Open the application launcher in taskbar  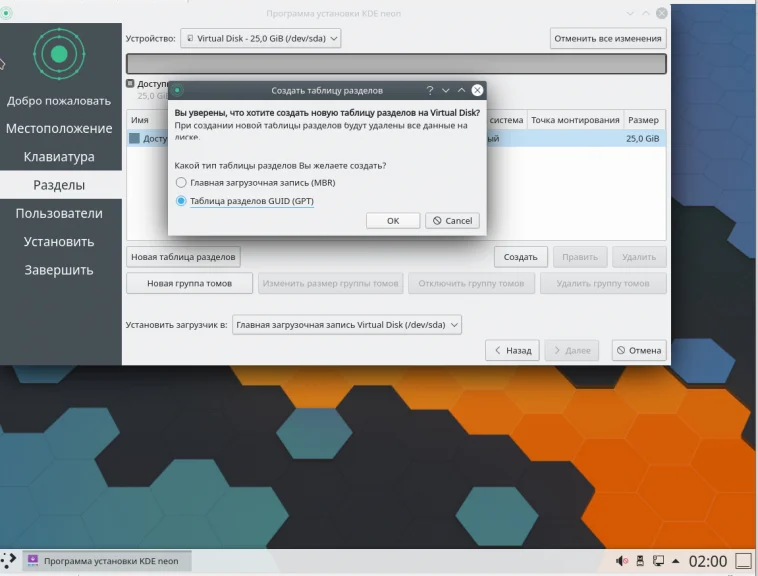[9, 561]
